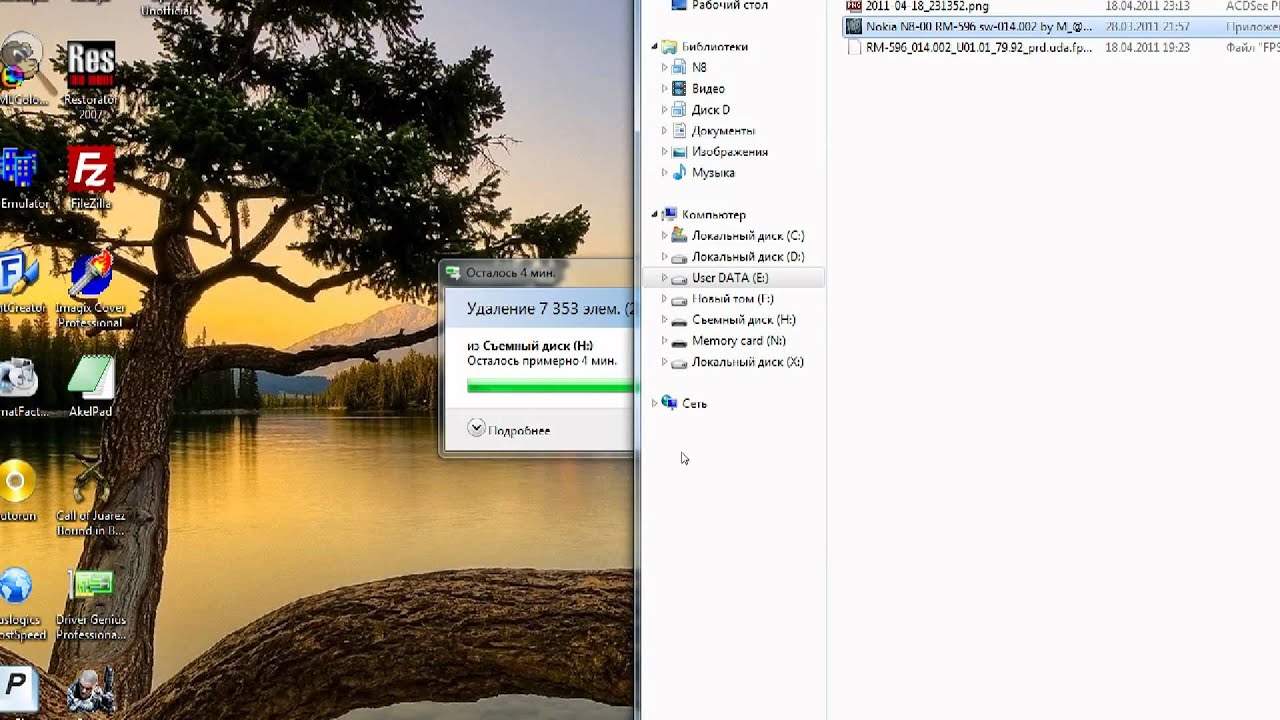
Task: Open Съемный диск (H:) in the tree
Action: 744,320
